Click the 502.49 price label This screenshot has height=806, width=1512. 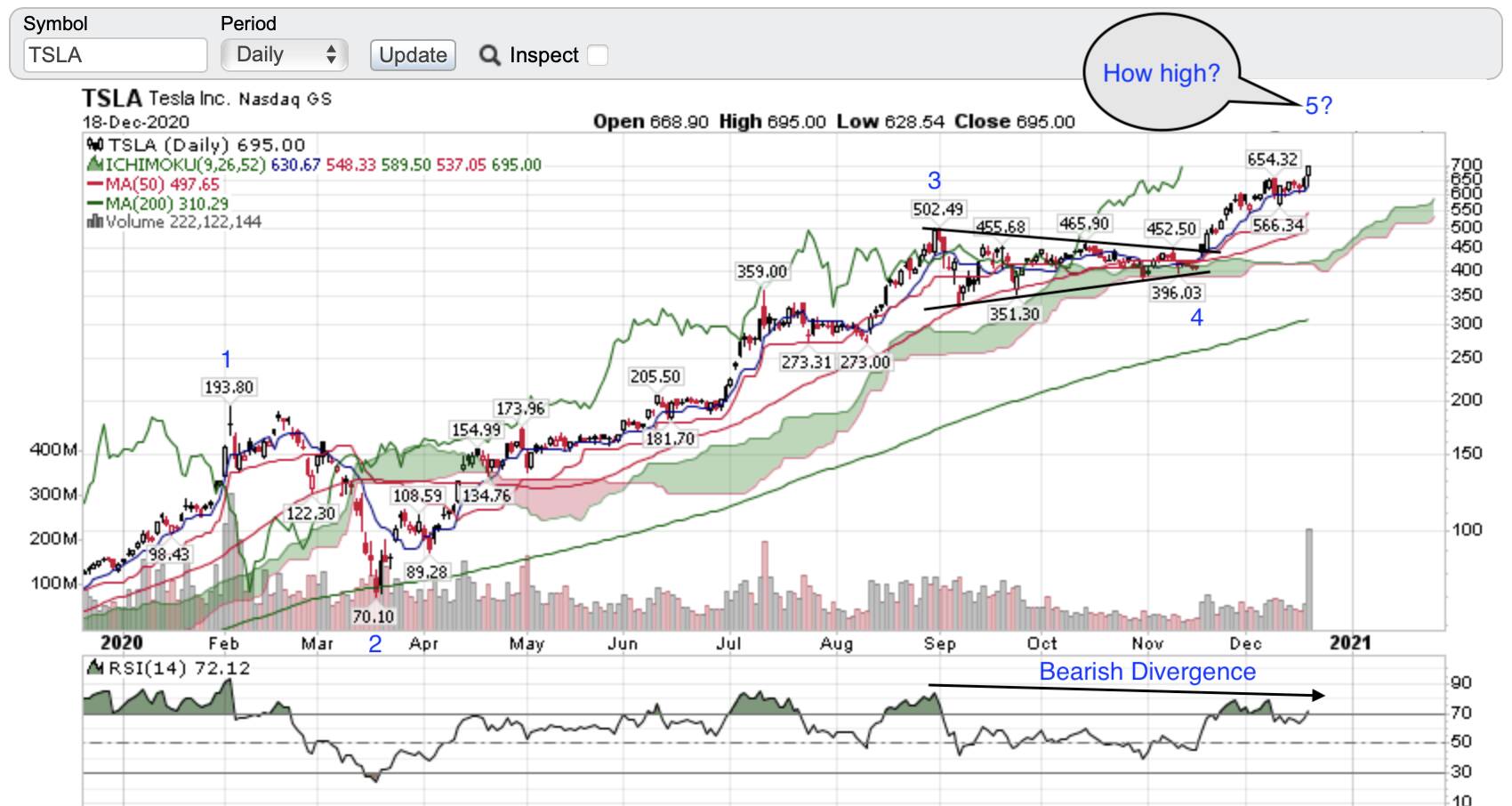pyautogui.click(x=937, y=209)
